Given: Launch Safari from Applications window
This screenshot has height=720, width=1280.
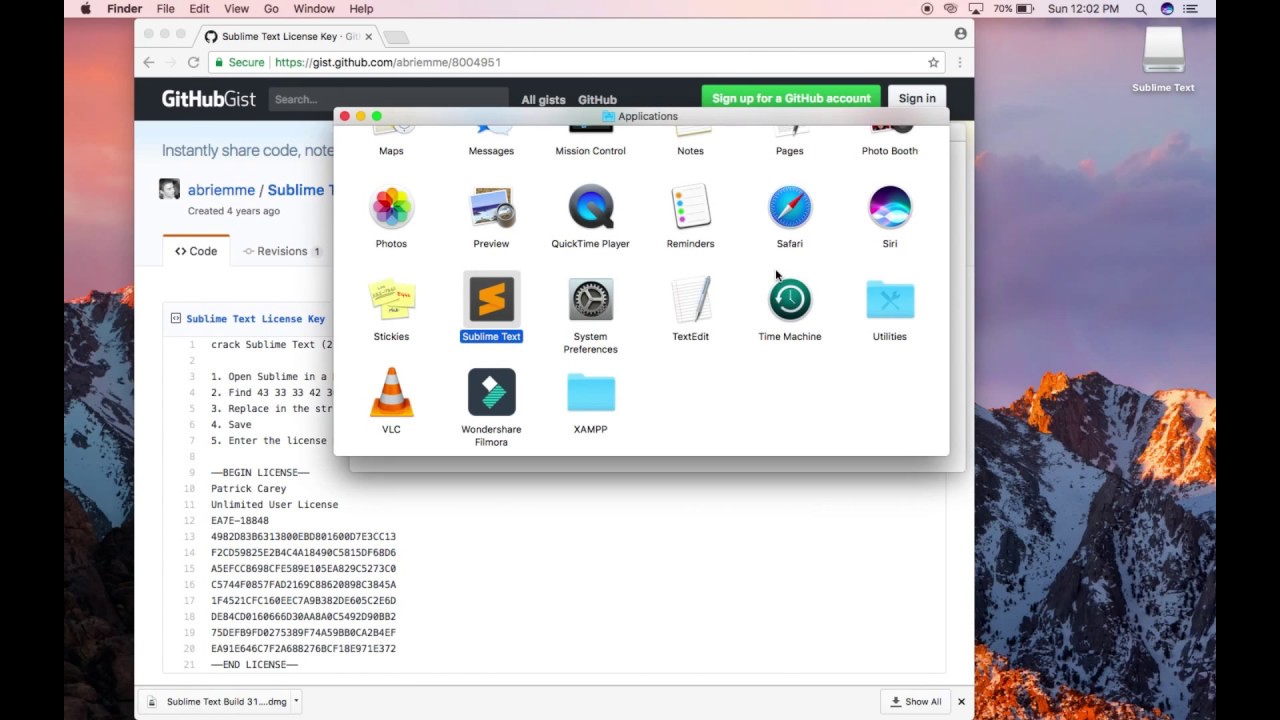Looking at the screenshot, I should (x=790, y=208).
